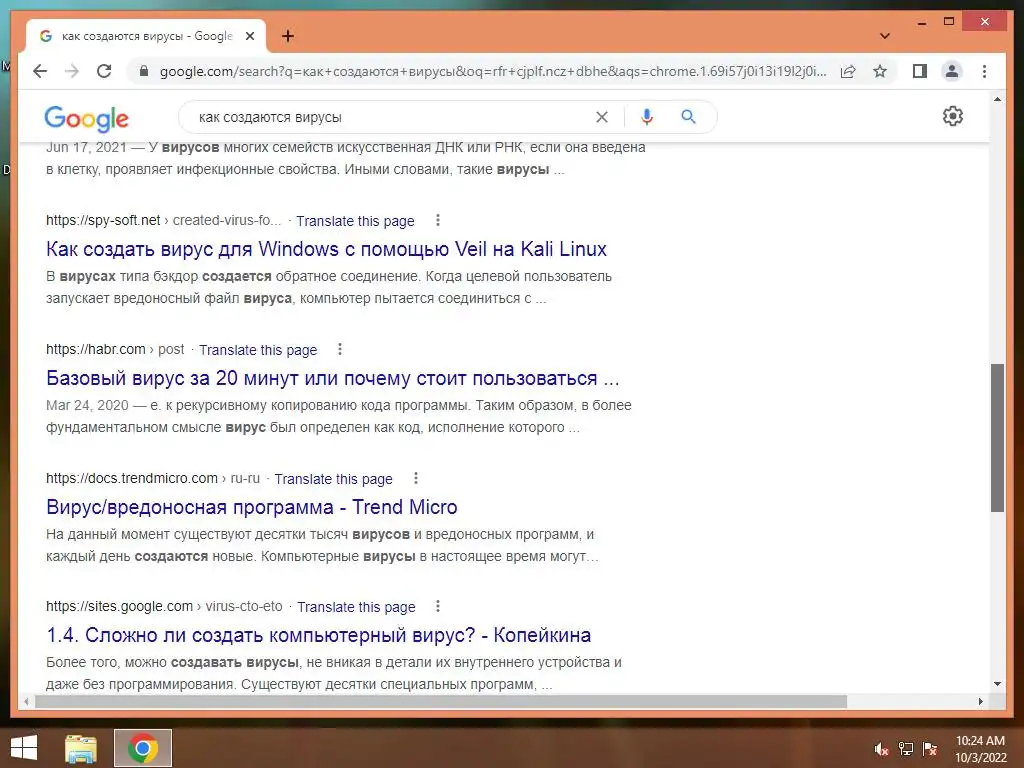The image size is (1024, 768).
Task: Click the https://spy-soft.net URL text
Action: coord(103,220)
